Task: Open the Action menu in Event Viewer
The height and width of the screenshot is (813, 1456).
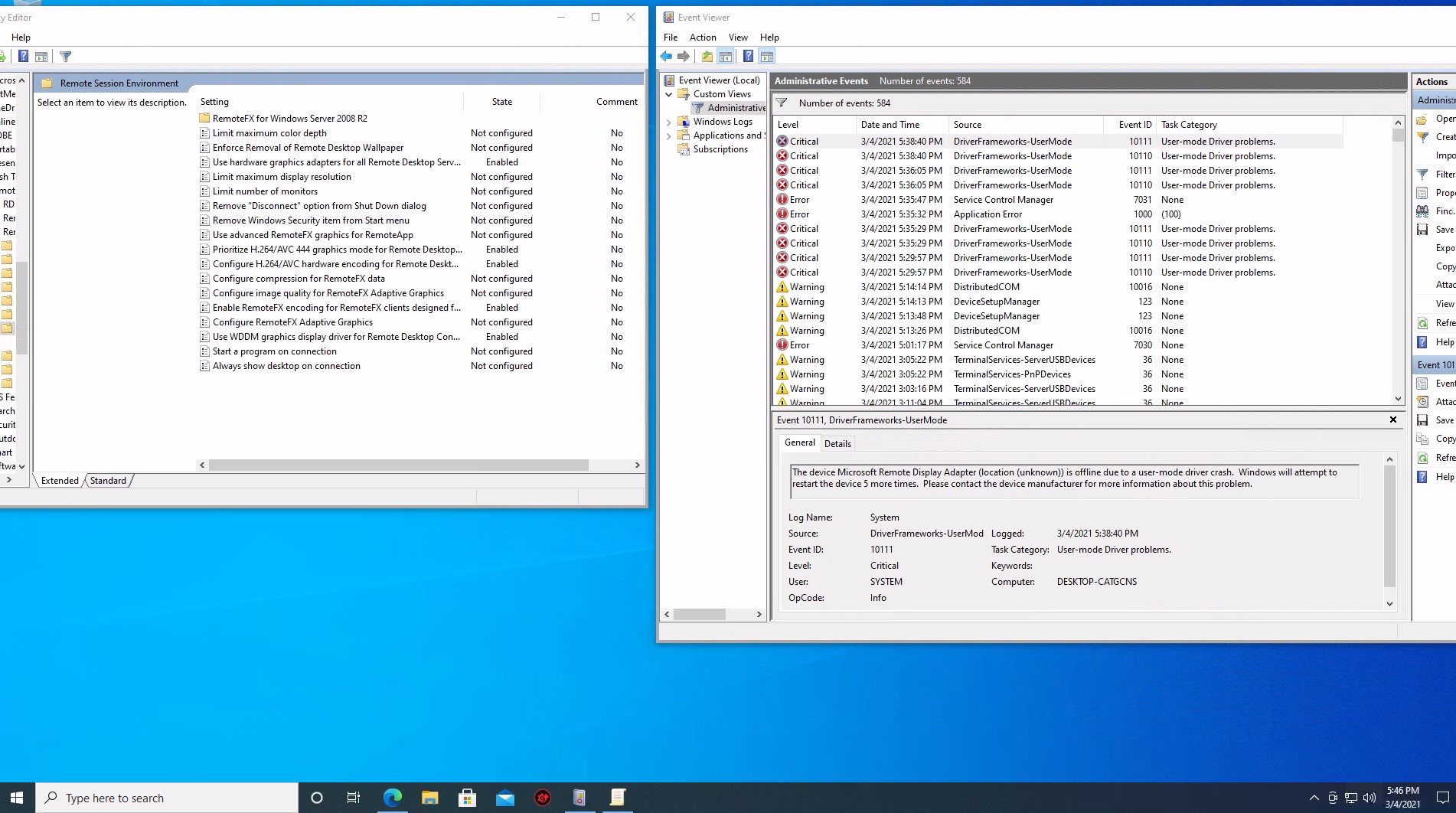Action: point(703,38)
